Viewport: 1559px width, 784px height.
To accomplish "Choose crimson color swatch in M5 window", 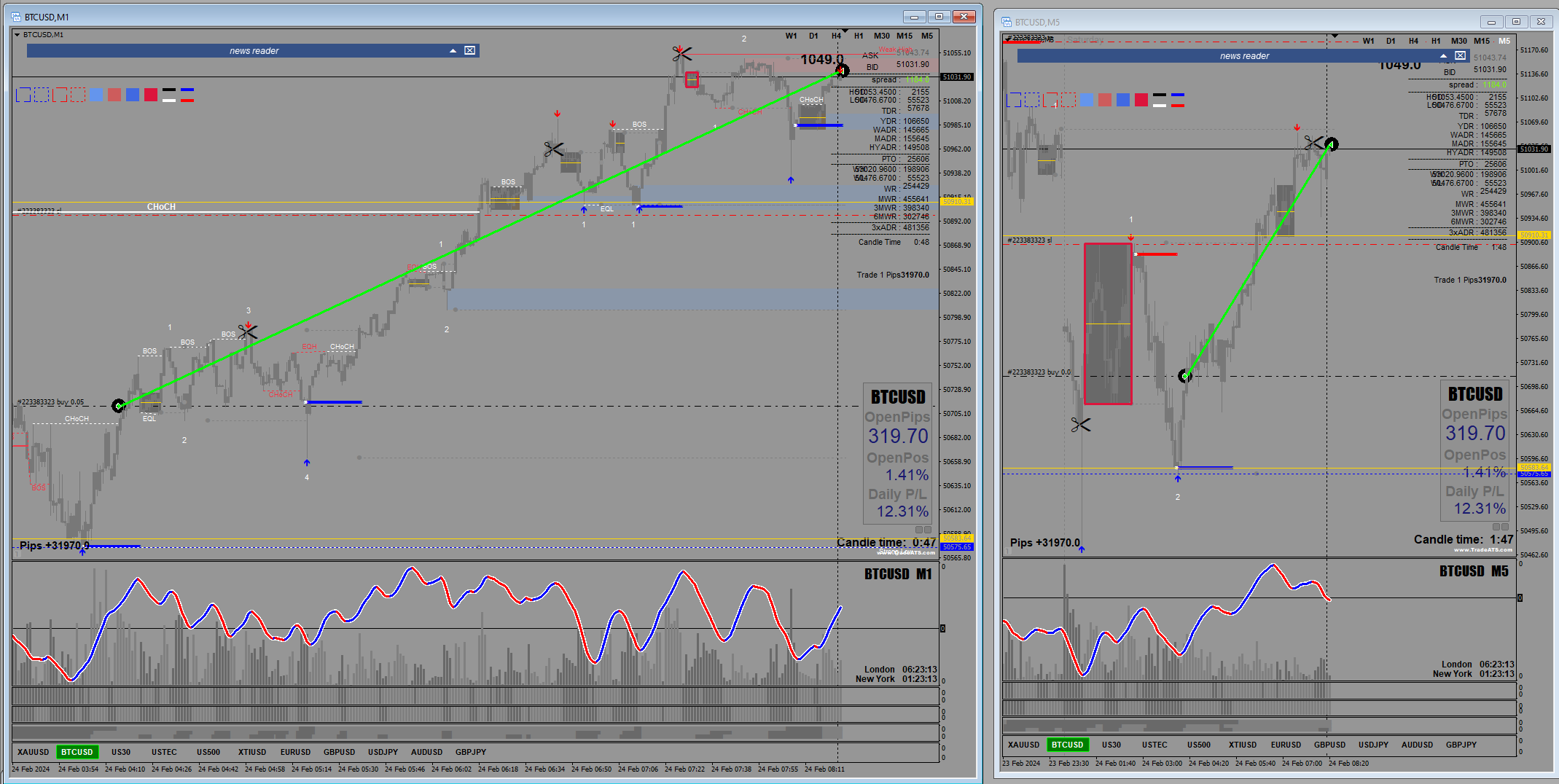I will coord(1141,100).
